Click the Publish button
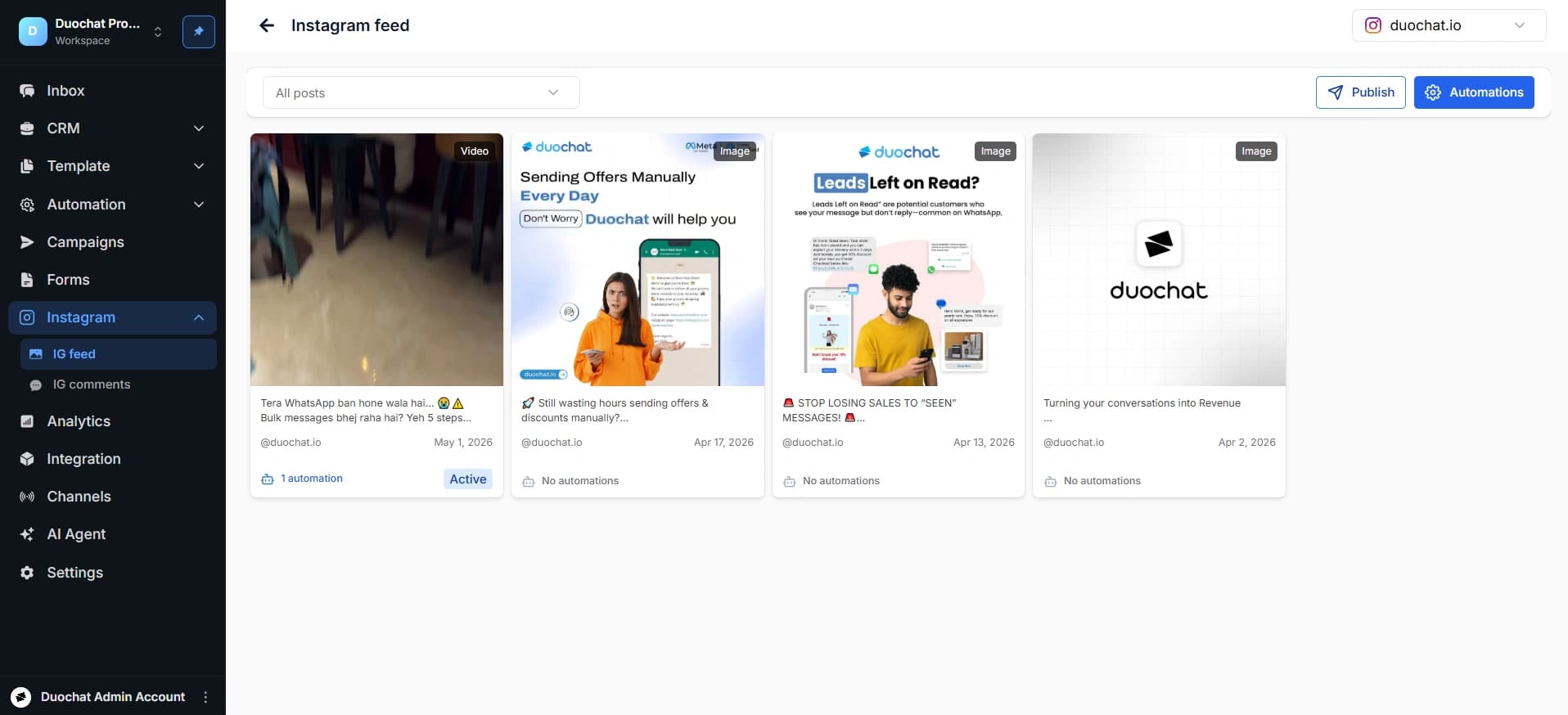 pyautogui.click(x=1360, y=92)
